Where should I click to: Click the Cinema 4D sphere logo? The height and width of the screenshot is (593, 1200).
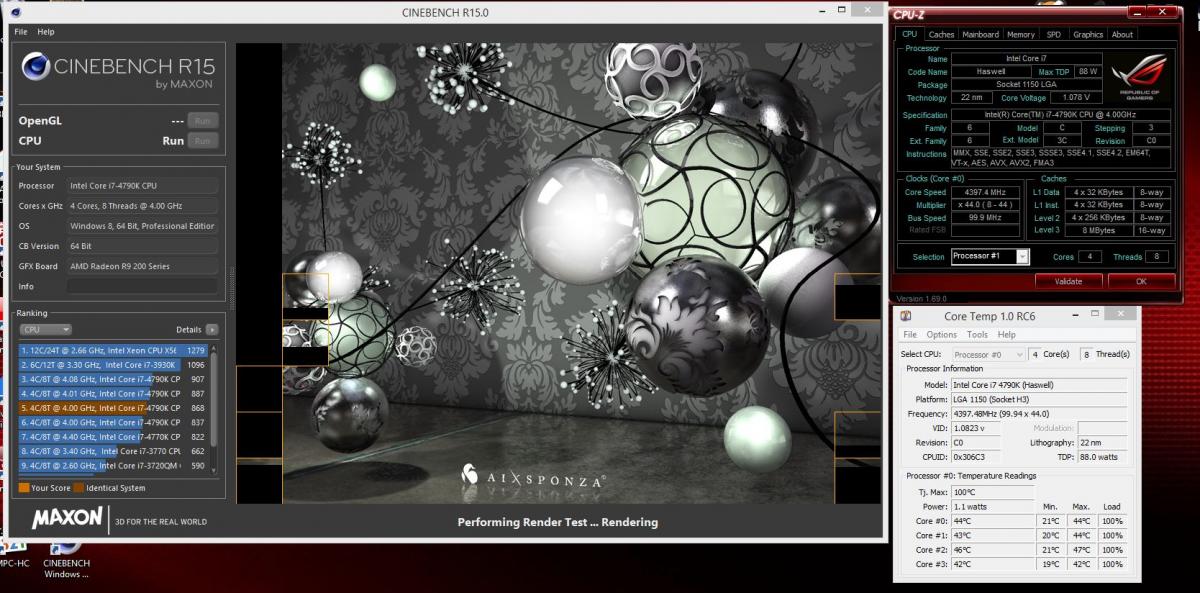point(35,68)
